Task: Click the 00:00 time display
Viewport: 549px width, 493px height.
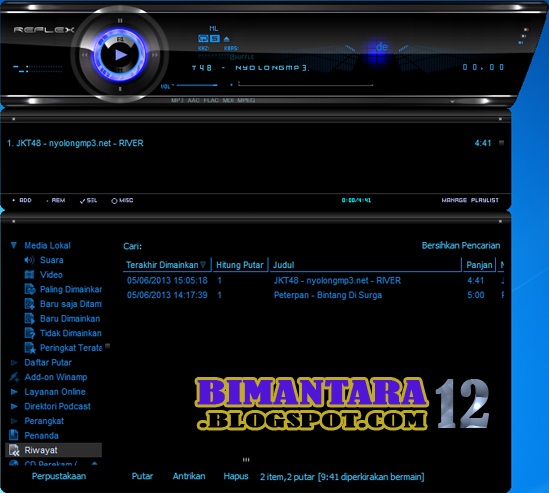Action: 483,67
